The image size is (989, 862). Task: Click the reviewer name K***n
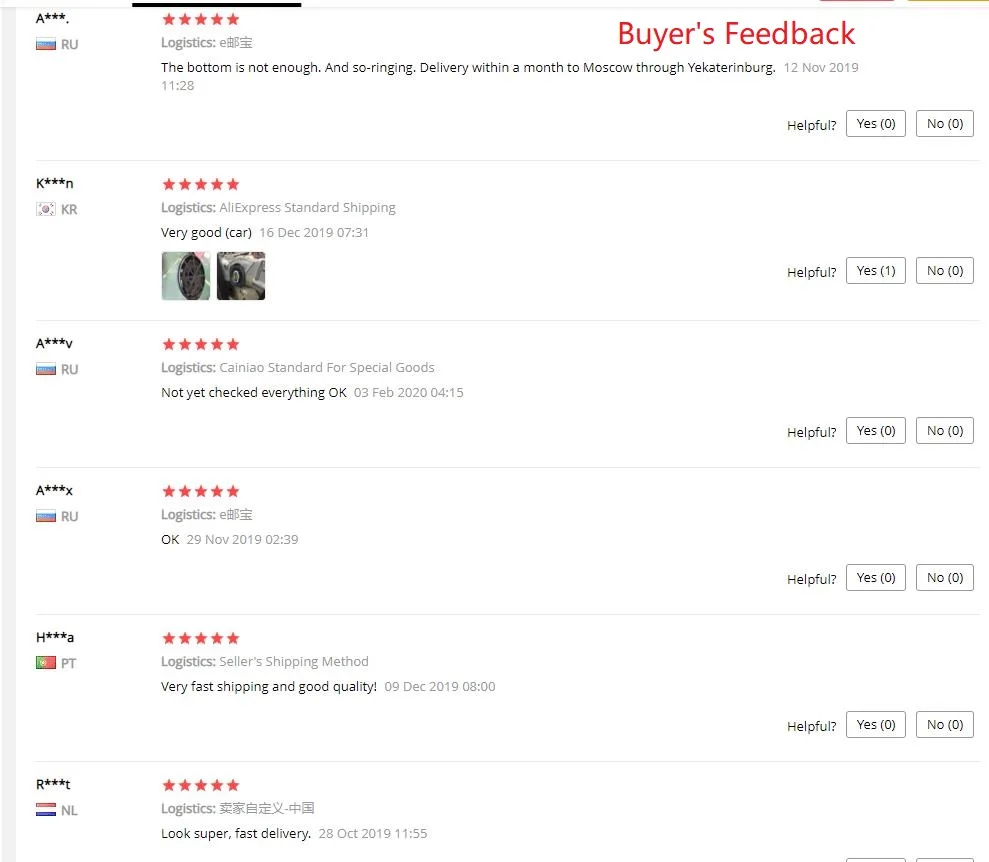pyautogui.click(x=54, y=183)
